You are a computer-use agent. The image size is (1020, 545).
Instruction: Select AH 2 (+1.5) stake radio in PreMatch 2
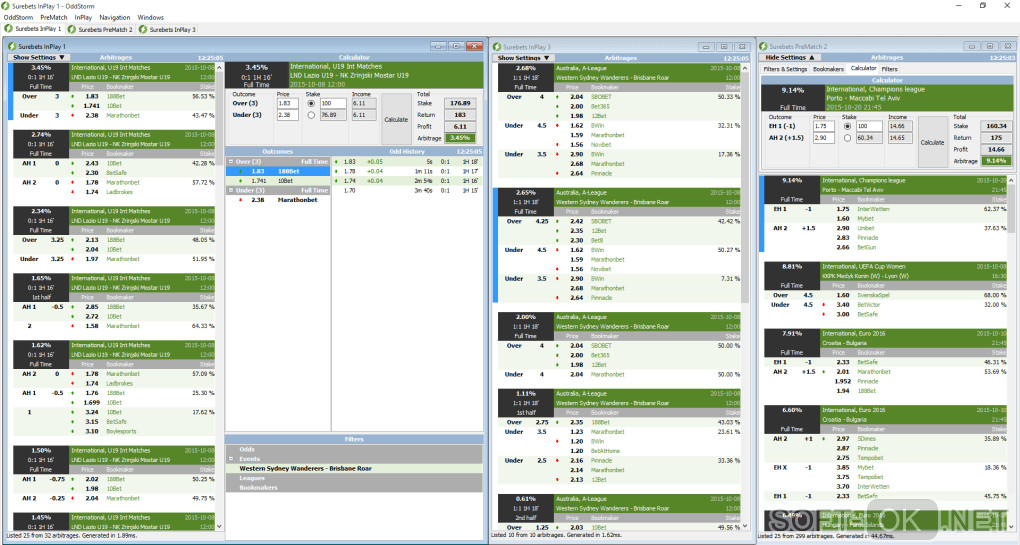(847, 138)
